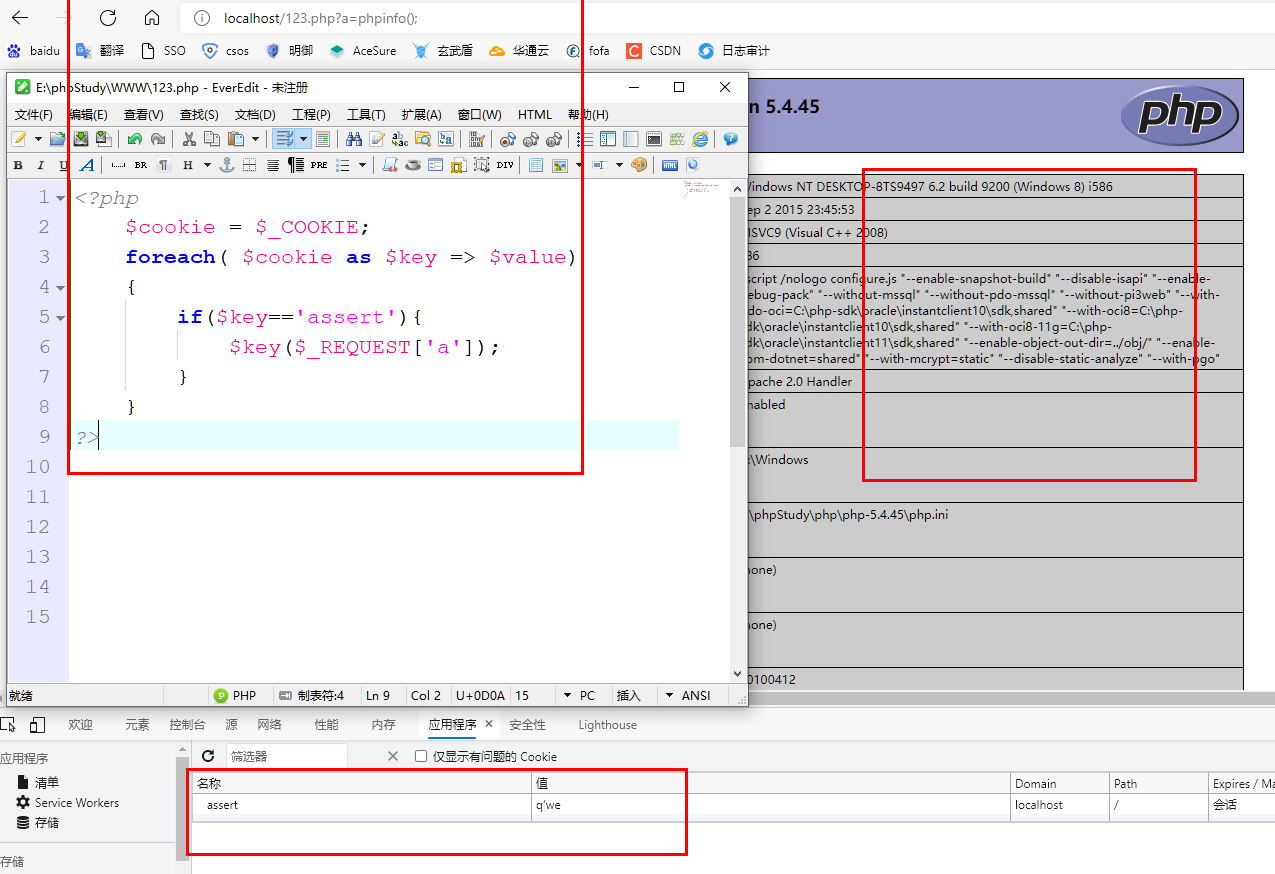This screenshot has width=1275, height=874.
Task: Insert a BR line break tag
Action: point(141,165)
